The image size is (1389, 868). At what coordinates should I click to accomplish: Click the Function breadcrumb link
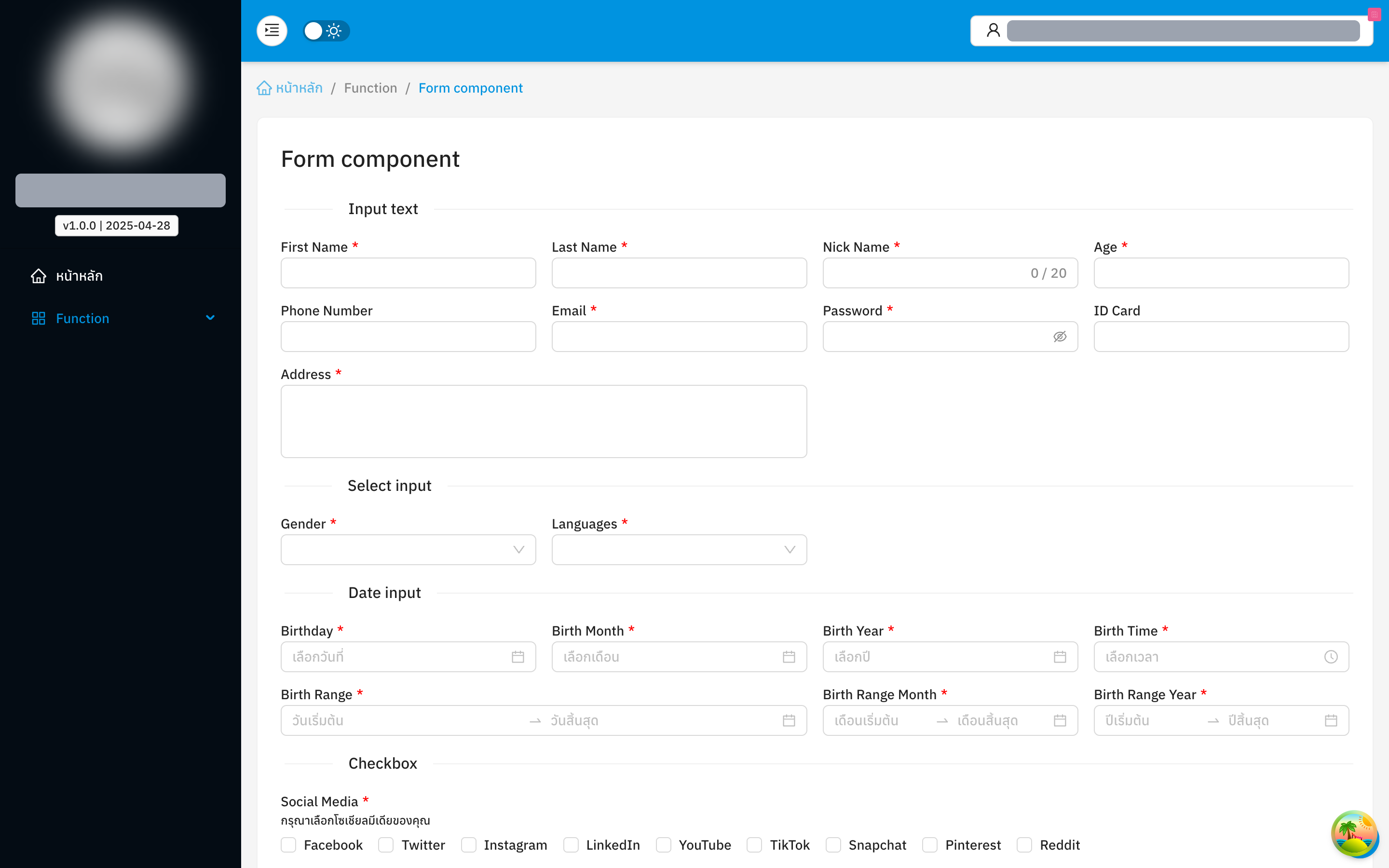tap(371, 88)
